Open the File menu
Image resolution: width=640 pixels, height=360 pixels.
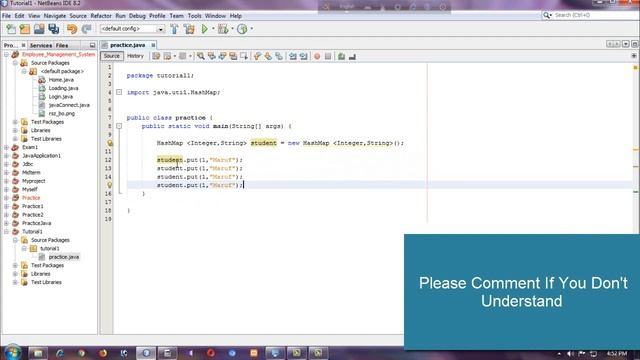[x=7, y=16]
